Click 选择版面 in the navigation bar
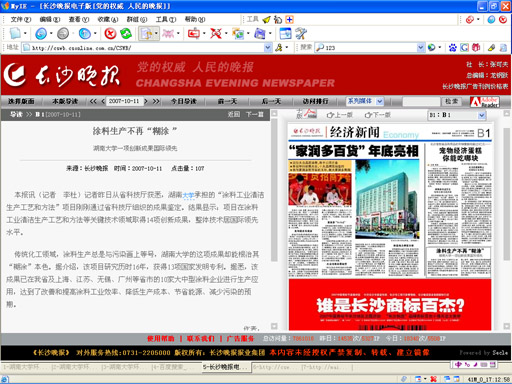Screen dimensions: 512x384 point(21,101)
